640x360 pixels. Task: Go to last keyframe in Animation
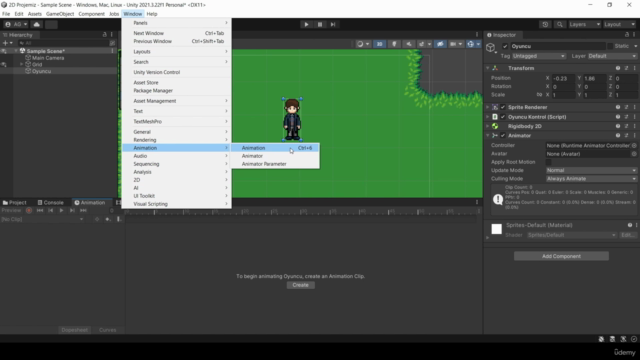83,211
